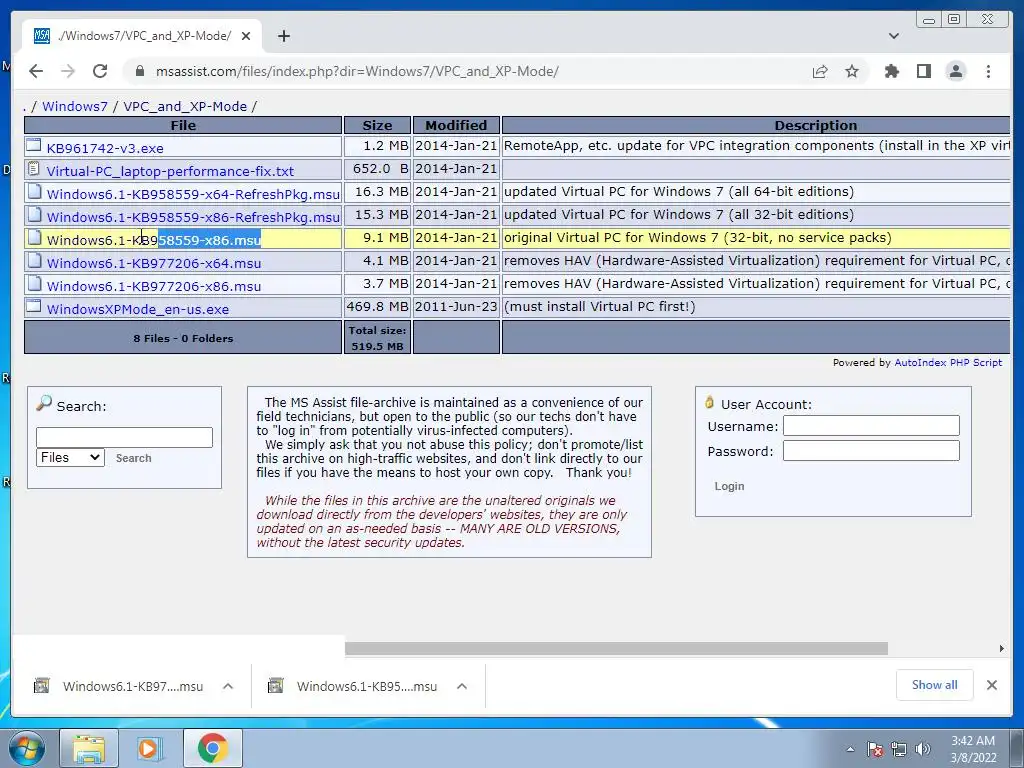Switch to Chrome in the taskbar
This screenshot has width=1024, height=768.
click(212, 748)
